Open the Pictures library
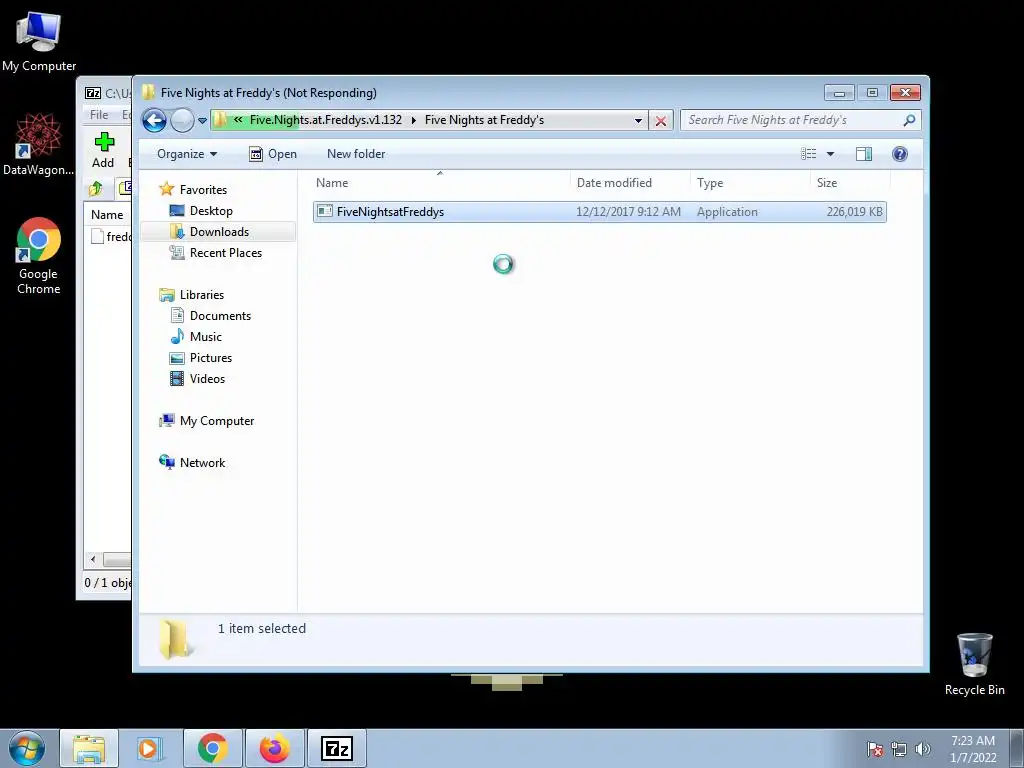Image resolution: width=1024 pixels, height=768 pixels. tap(210, 358)
